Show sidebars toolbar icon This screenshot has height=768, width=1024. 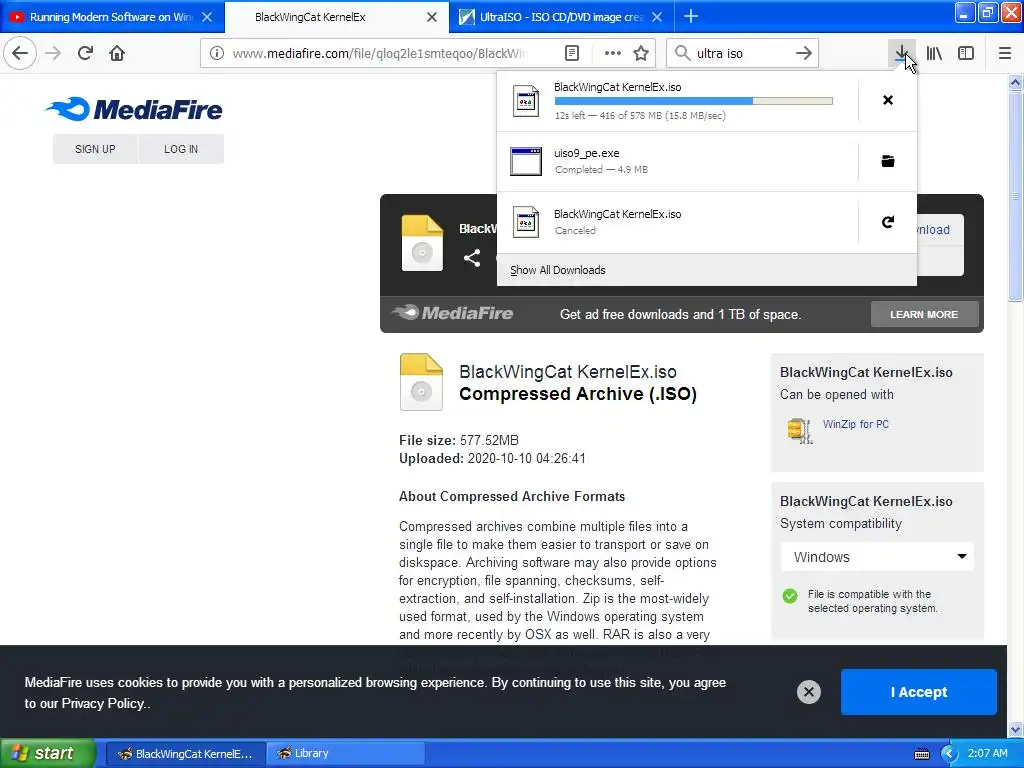(966, 53)
